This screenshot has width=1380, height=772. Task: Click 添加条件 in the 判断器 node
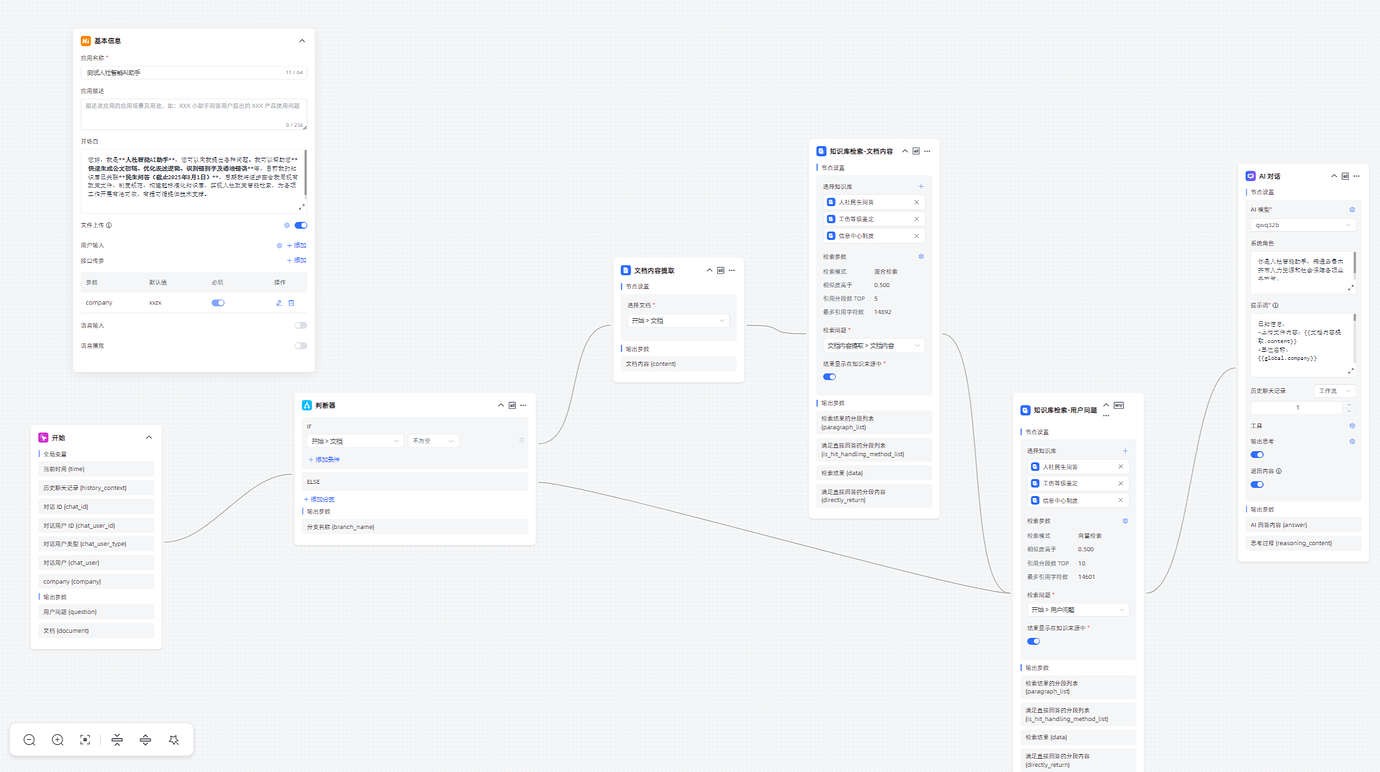324,460
